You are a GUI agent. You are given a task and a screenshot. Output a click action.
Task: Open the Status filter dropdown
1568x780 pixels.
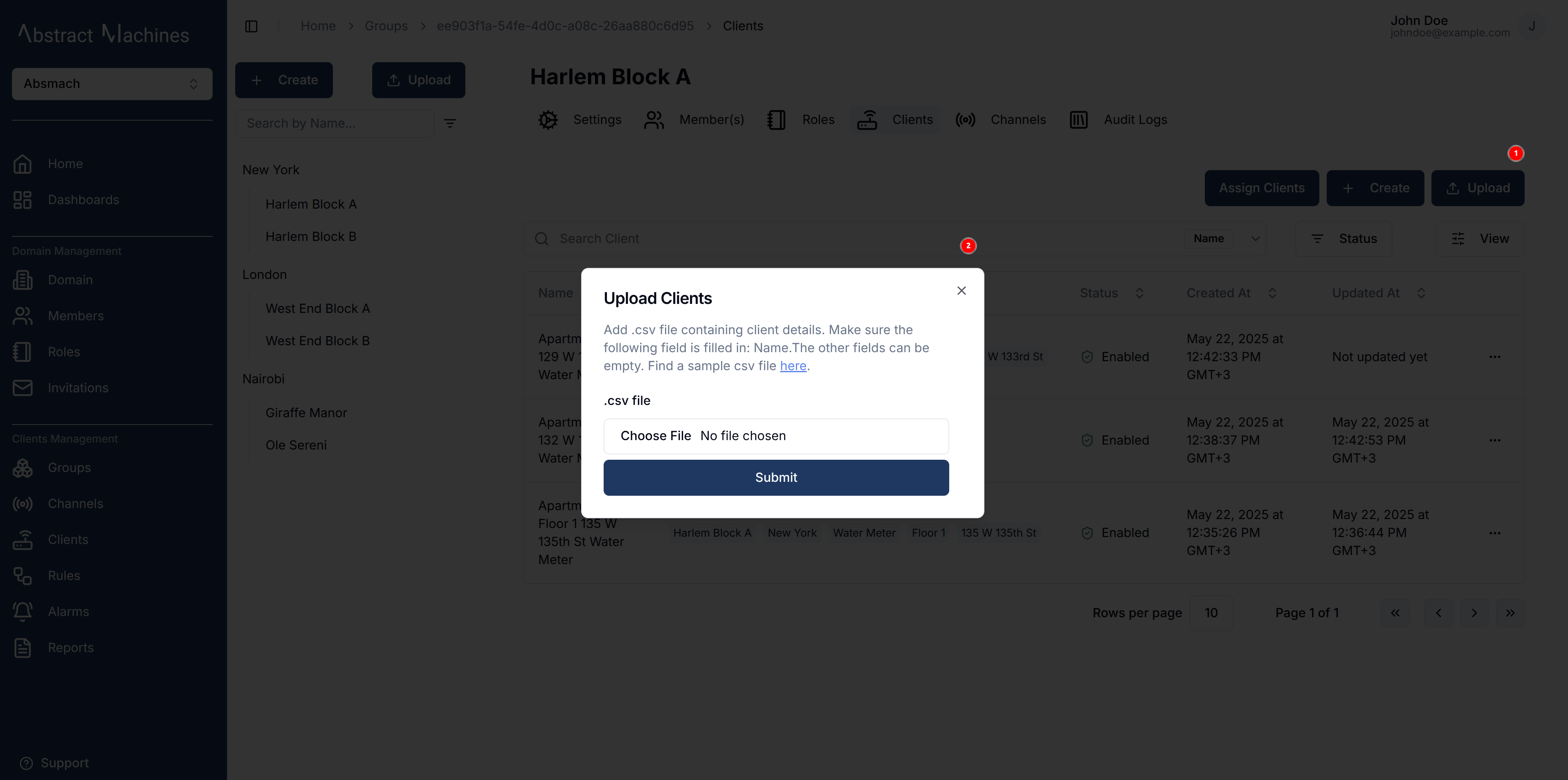[1344, 239]
